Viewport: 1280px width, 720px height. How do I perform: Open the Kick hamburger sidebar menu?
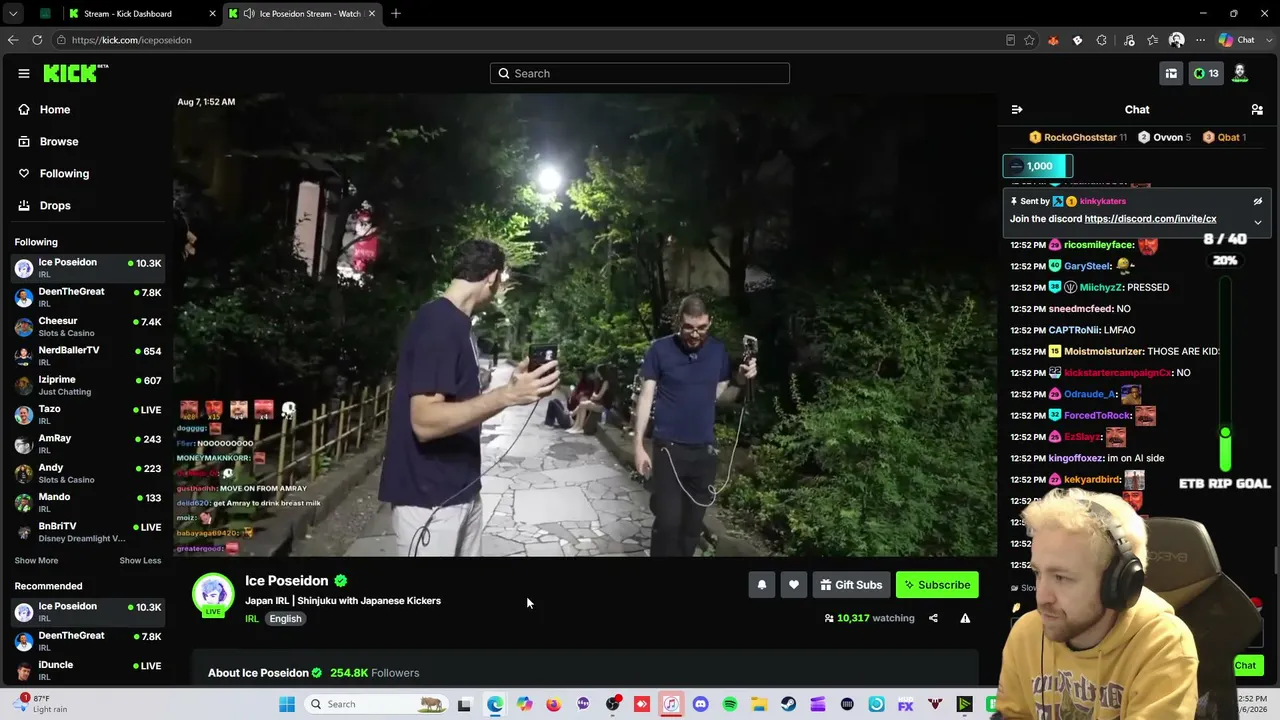23,73
